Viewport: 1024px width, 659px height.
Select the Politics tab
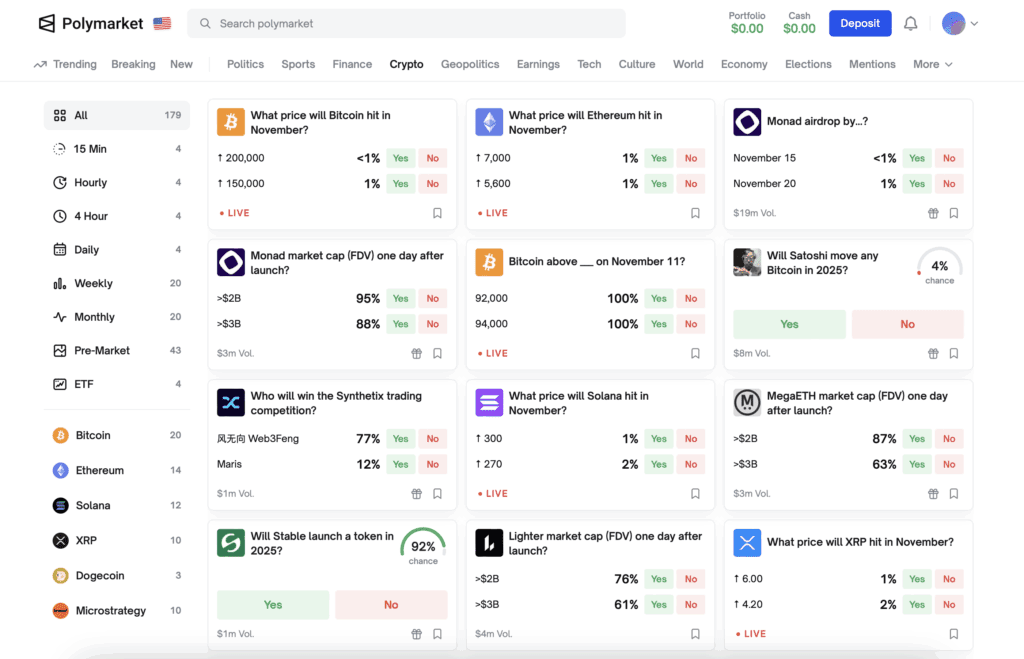tap(245, 63)
